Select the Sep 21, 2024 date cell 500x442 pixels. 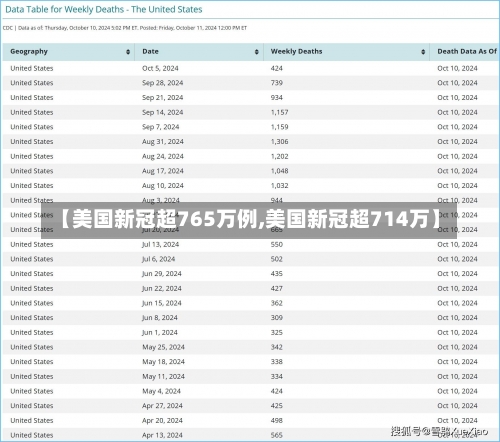point(163,98)
